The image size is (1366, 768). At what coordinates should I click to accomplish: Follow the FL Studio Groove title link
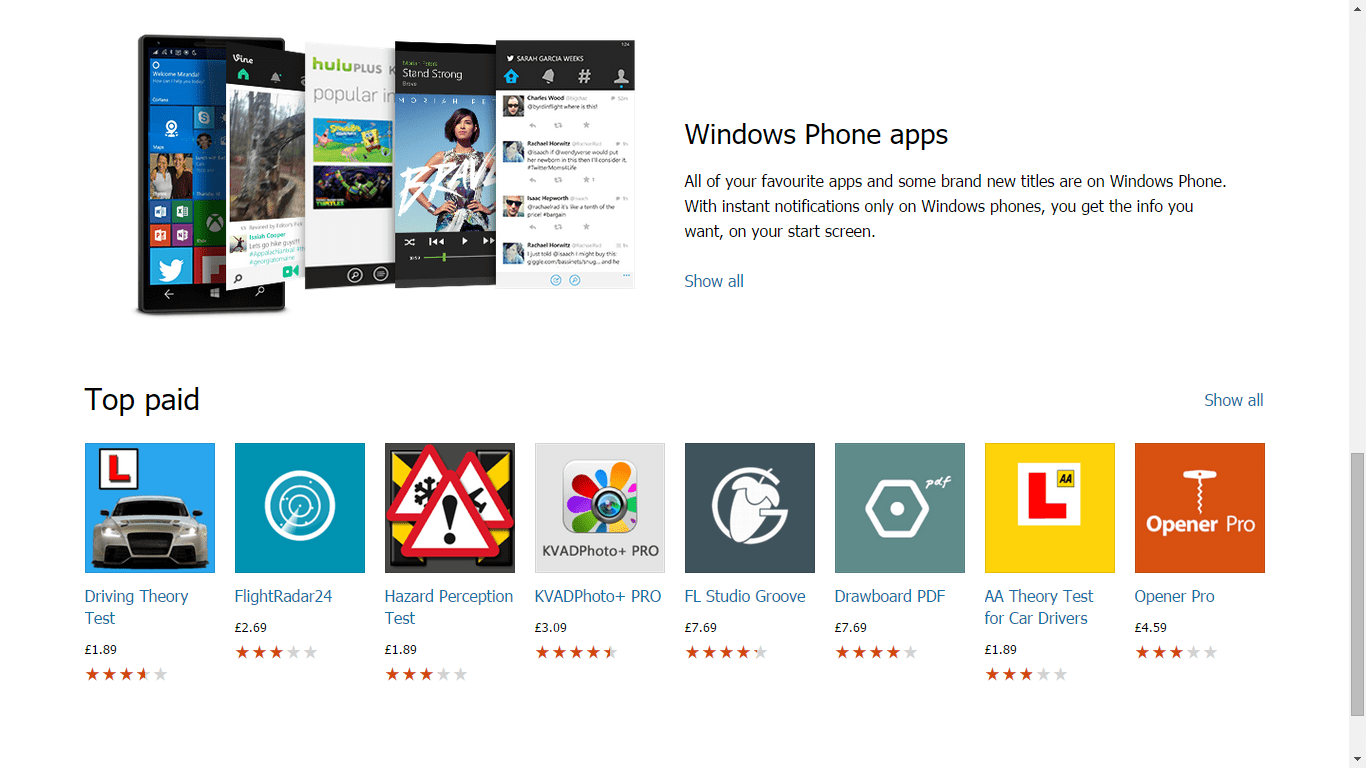click(x=745, y=596)
